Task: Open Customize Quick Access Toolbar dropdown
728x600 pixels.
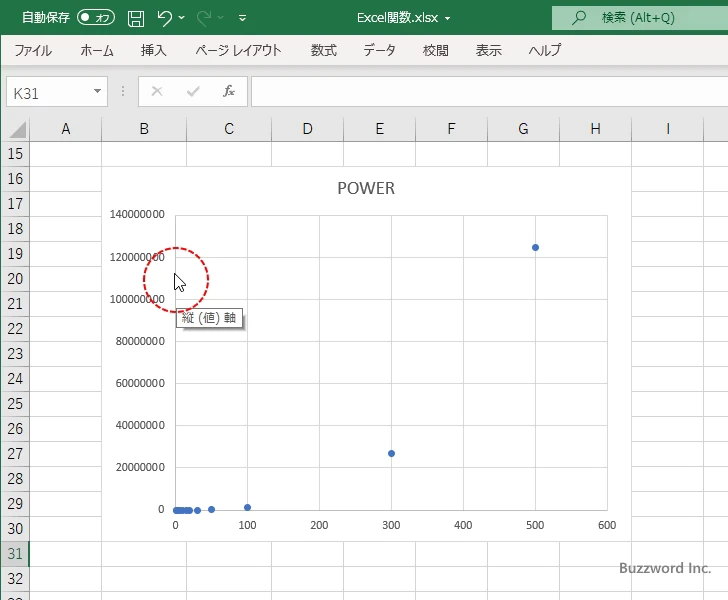Action: (x=242, y=18)
